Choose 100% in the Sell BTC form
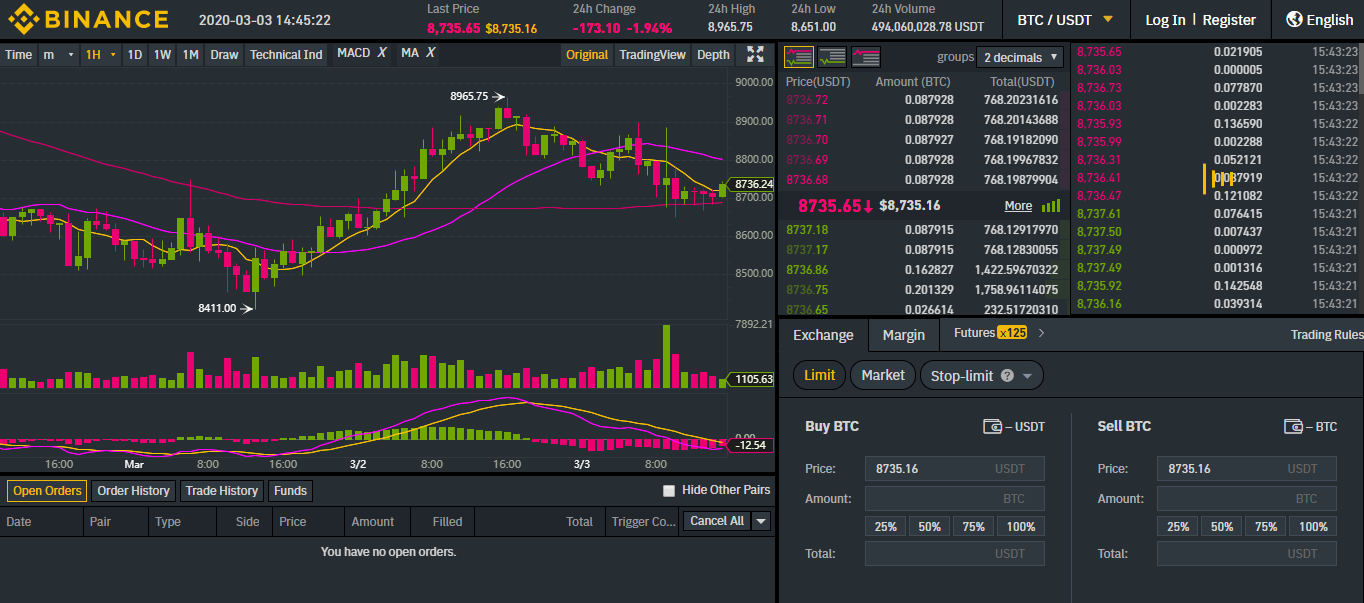Image resolution: width=1364 pixels, height=603 pixels. [1313, 527]
